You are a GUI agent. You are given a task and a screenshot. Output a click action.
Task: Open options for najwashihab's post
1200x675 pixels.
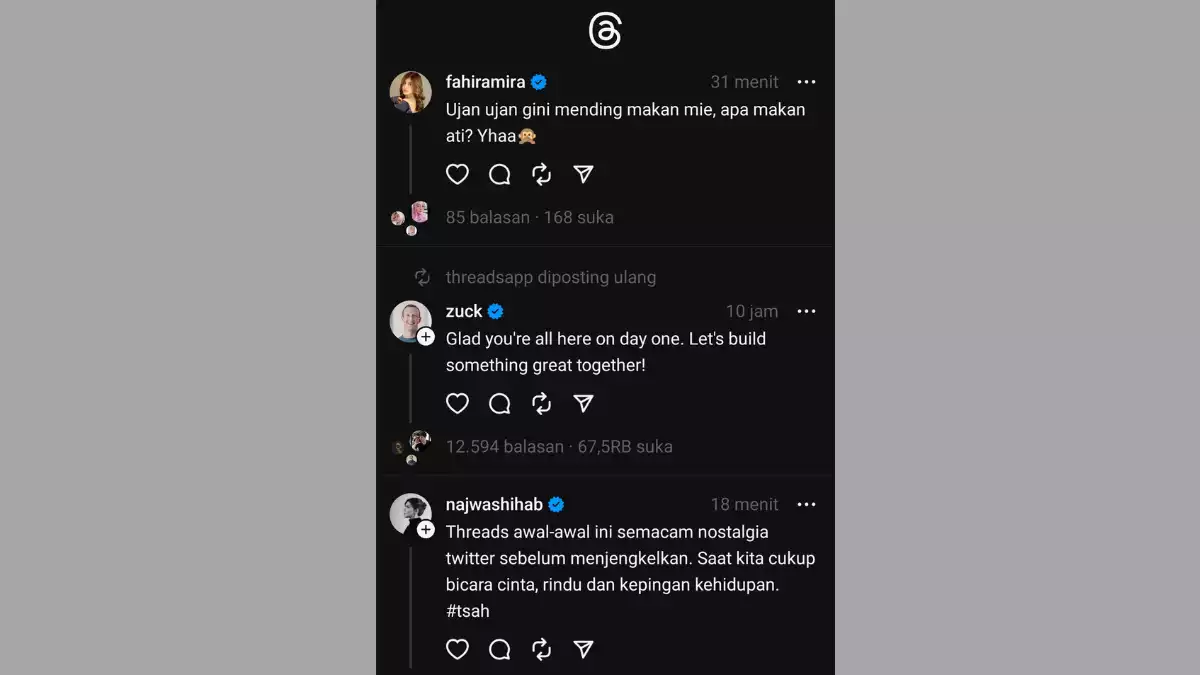[x=806, y=504]
